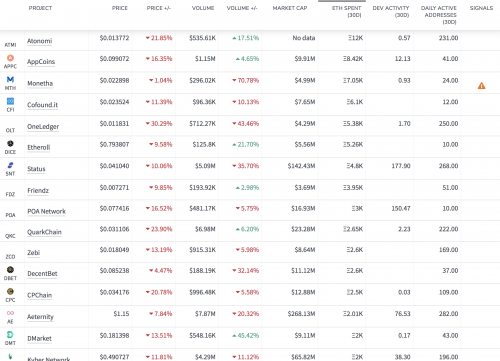This screenshot has width=500, height=361.
Task: Click Status dev activity 177.90
Action: [401, 166]
